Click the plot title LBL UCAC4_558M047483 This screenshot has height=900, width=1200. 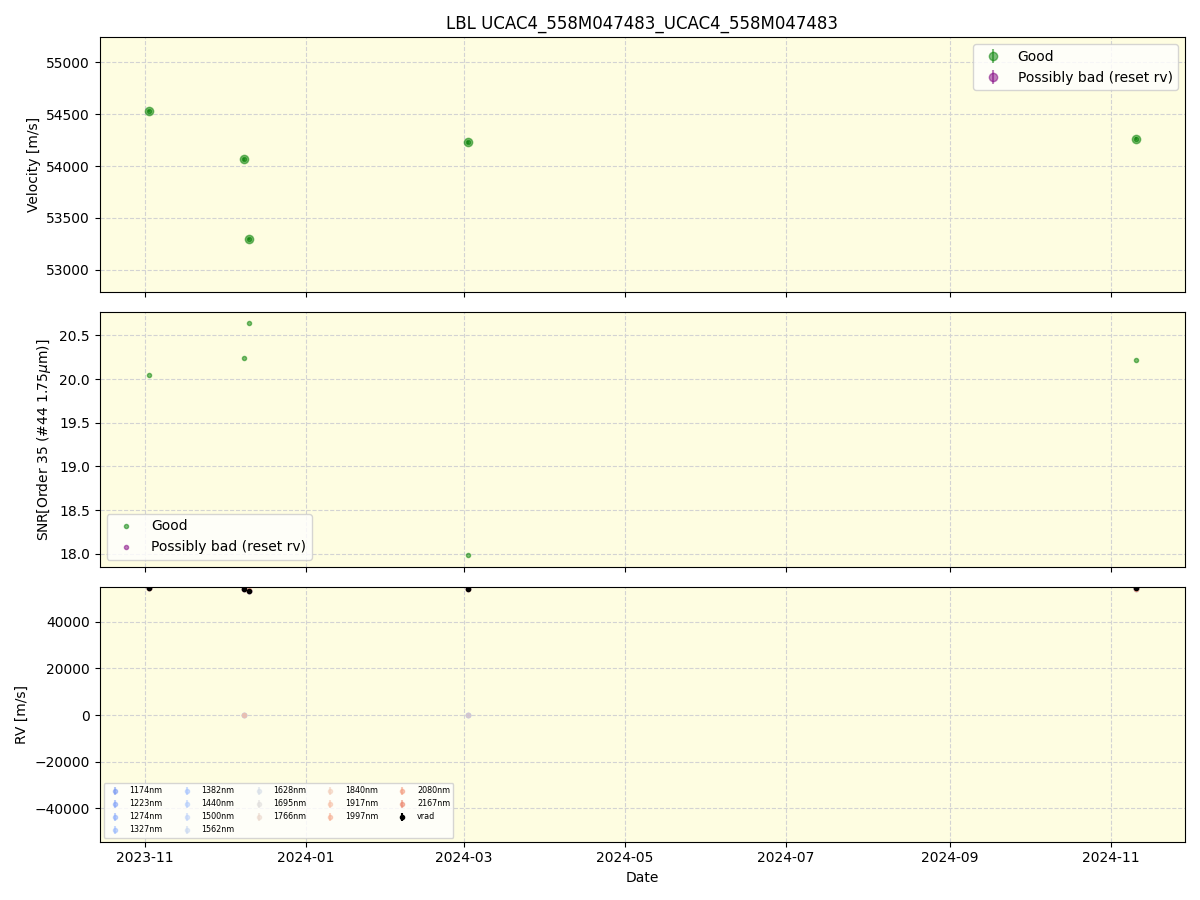(x=642, y=23)
